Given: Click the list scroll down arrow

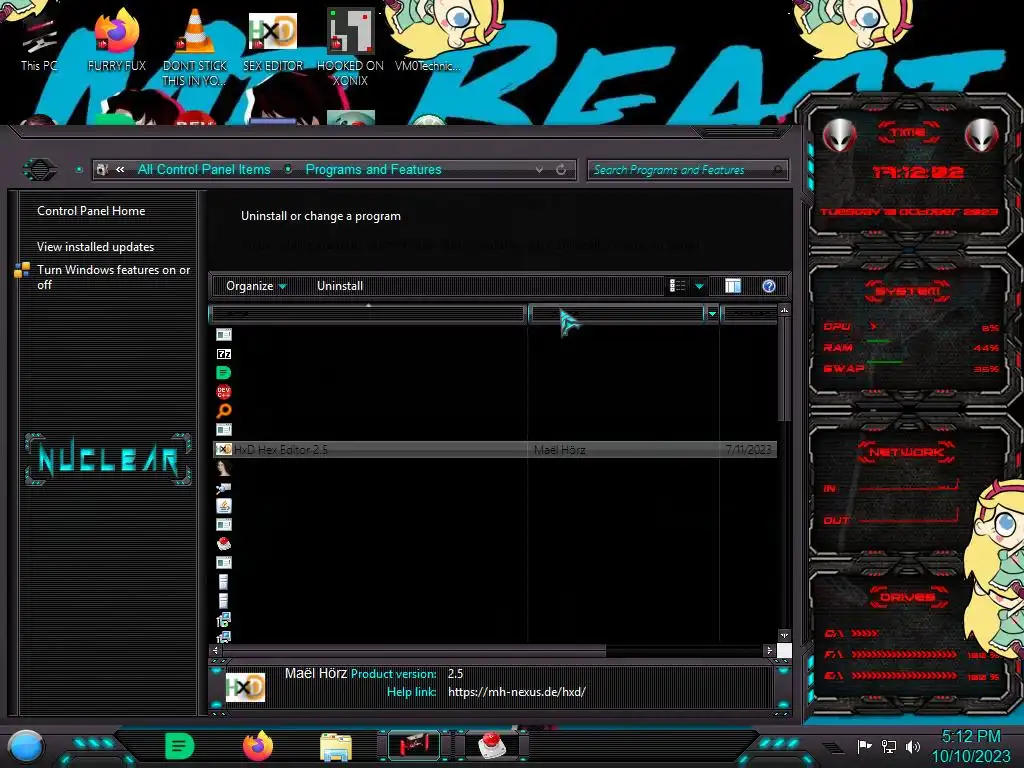Looking at the screenshot, I should [784, 635].
